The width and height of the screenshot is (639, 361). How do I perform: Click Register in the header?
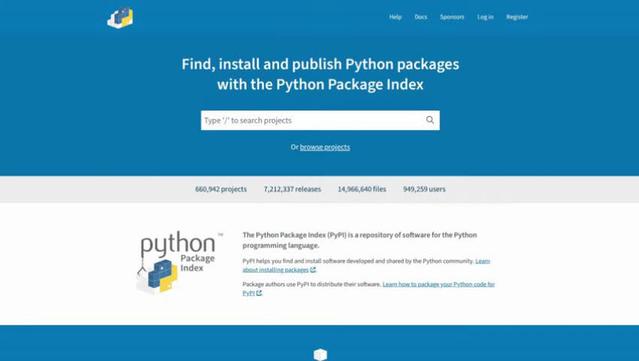[517, 17]
